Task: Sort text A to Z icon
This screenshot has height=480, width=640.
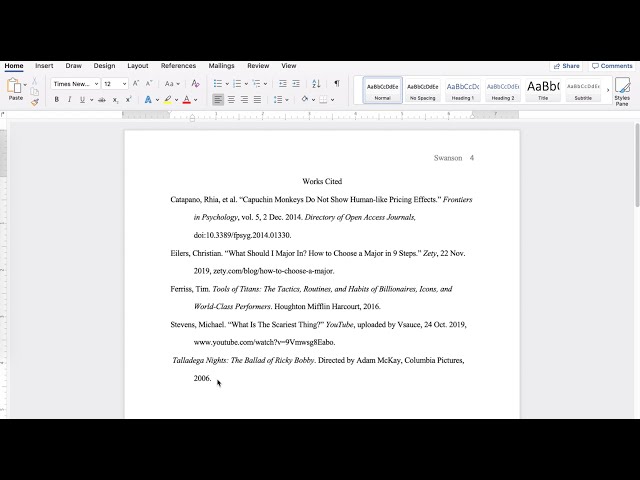Action: click(x=316, y=84)
